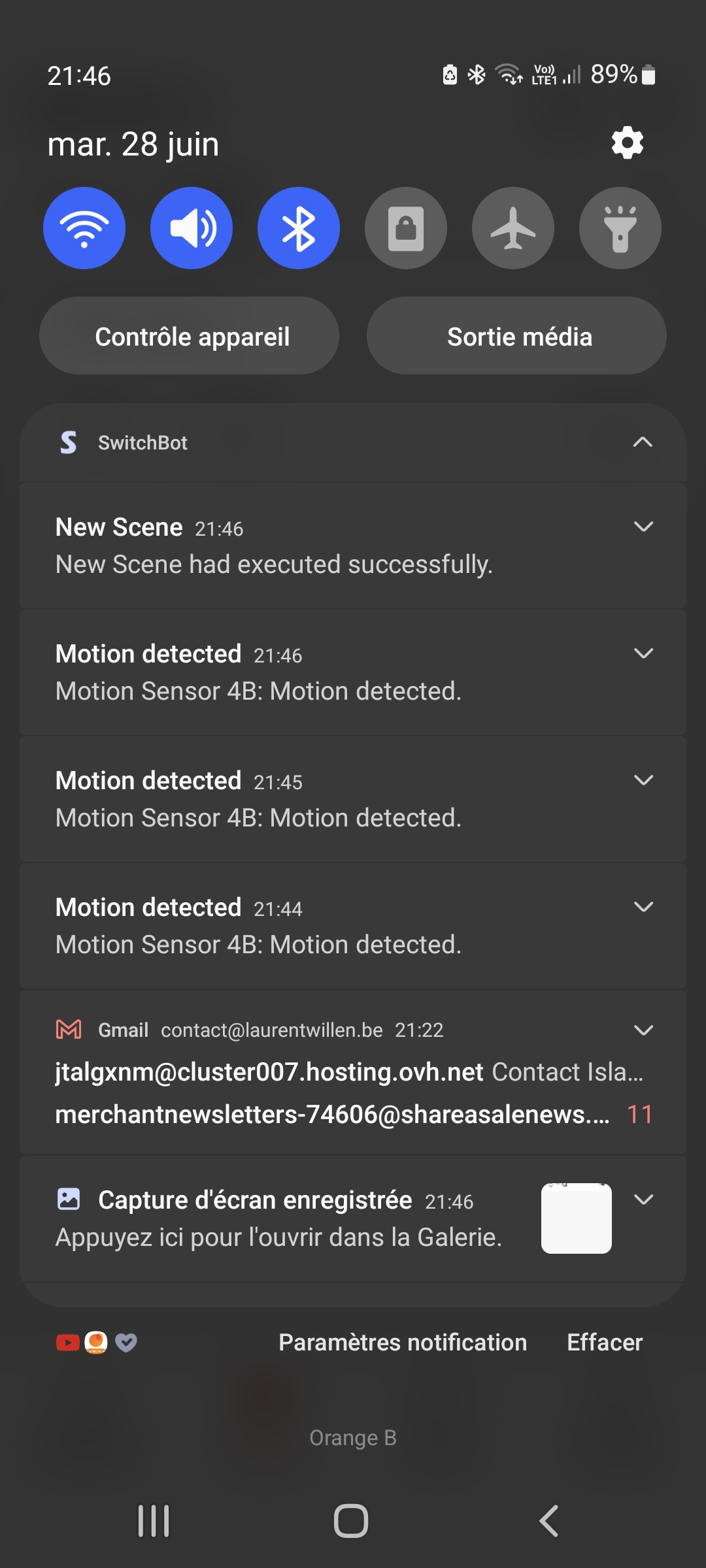Tap the YouTube icon in bottom row

tap(67, 1343)
